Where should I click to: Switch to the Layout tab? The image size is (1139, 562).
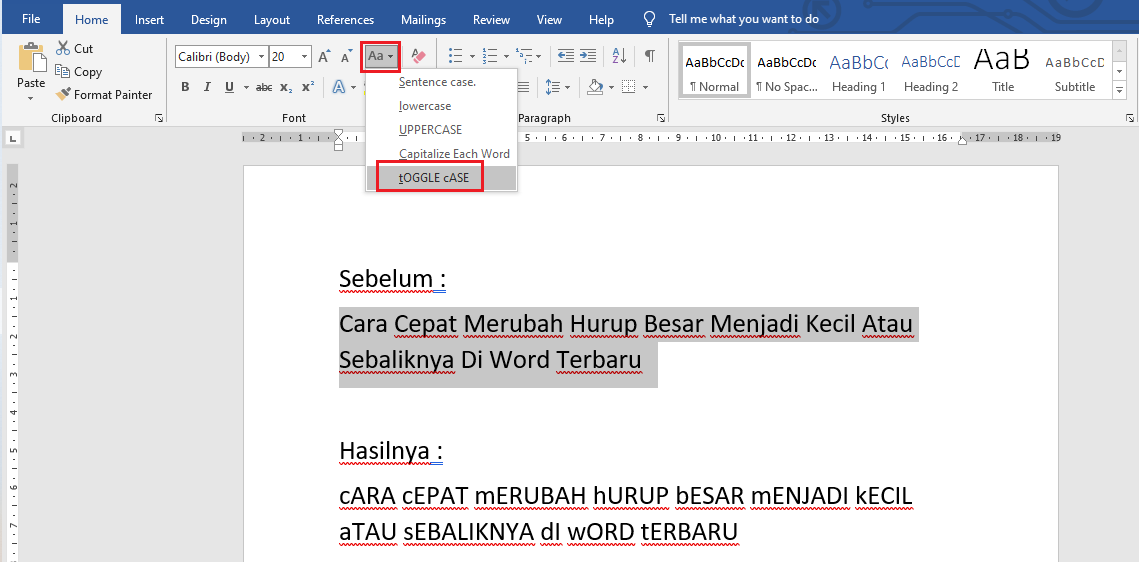[272, 20]
